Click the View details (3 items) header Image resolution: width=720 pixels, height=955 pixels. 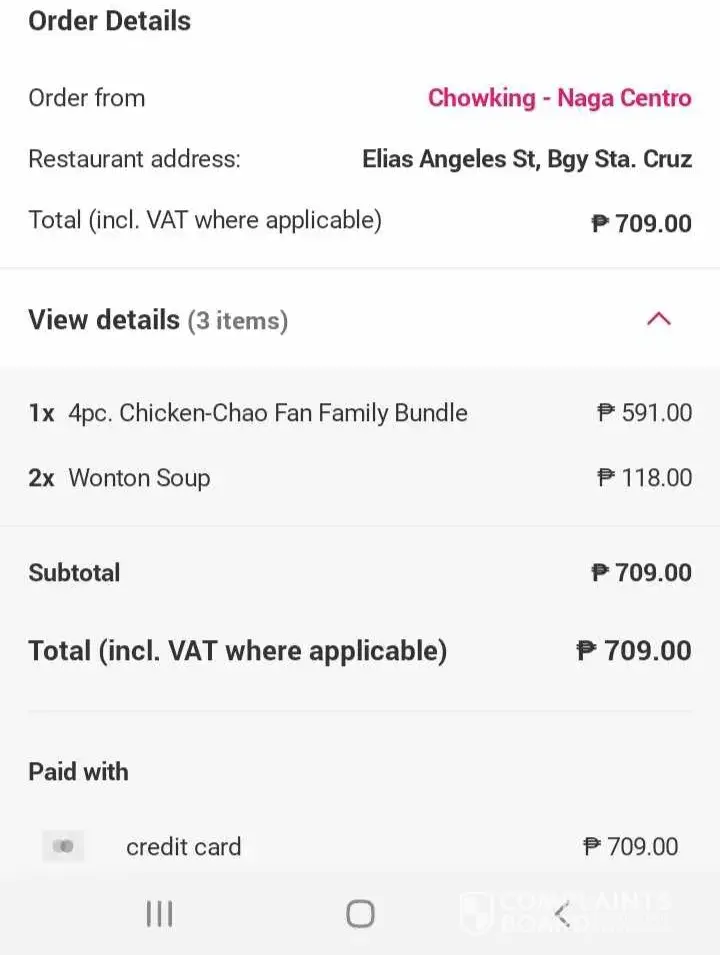[158, 320]
